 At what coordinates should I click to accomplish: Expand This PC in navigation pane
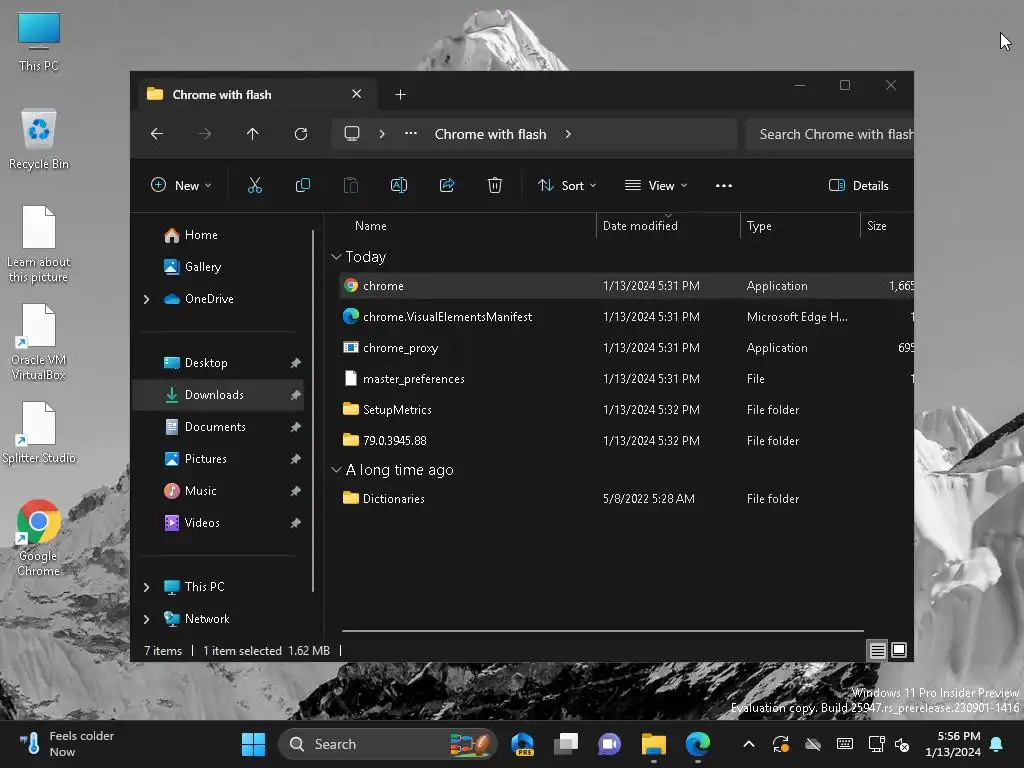147,587
